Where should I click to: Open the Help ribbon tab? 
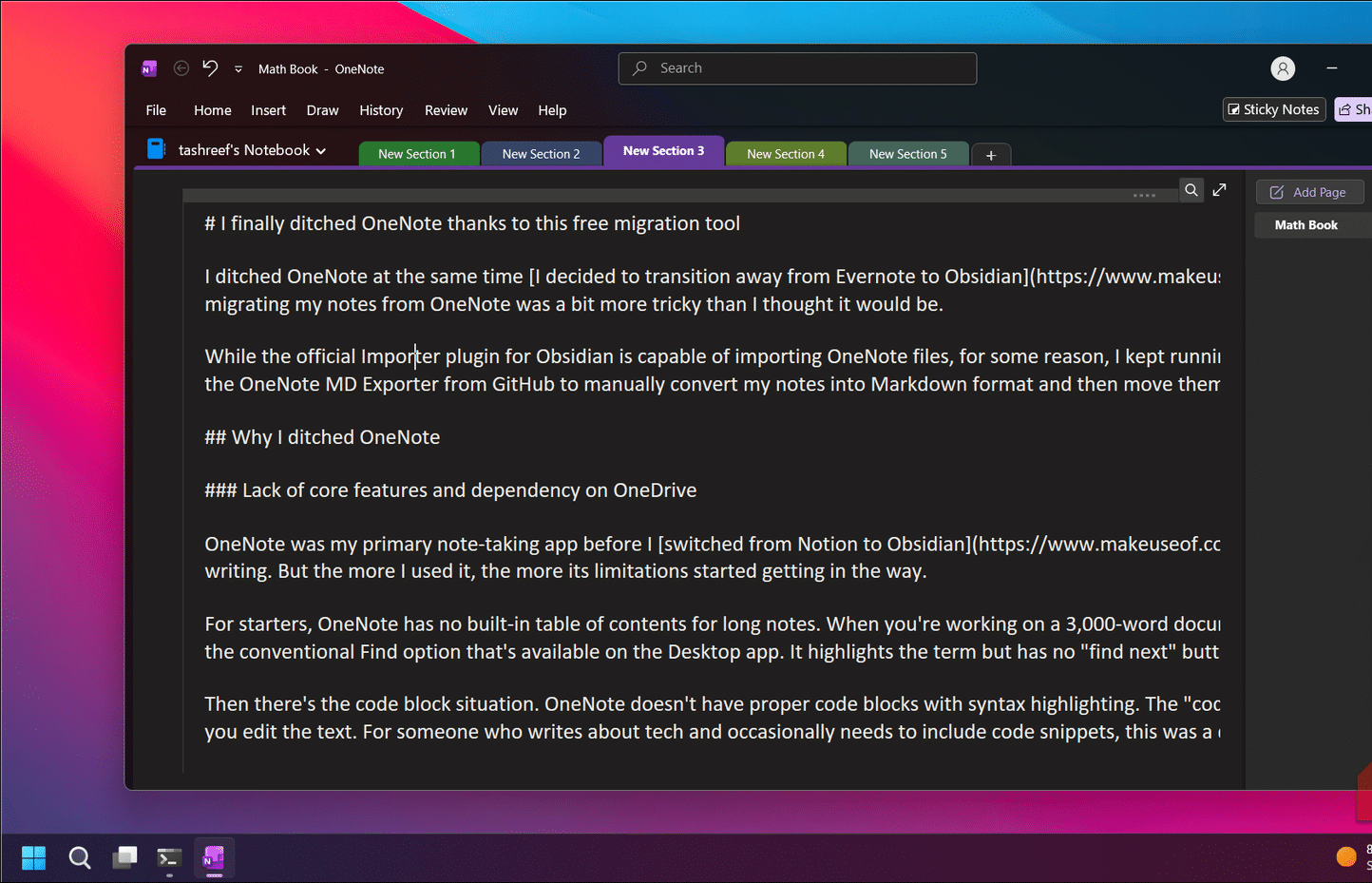click(x=552, y=110)
